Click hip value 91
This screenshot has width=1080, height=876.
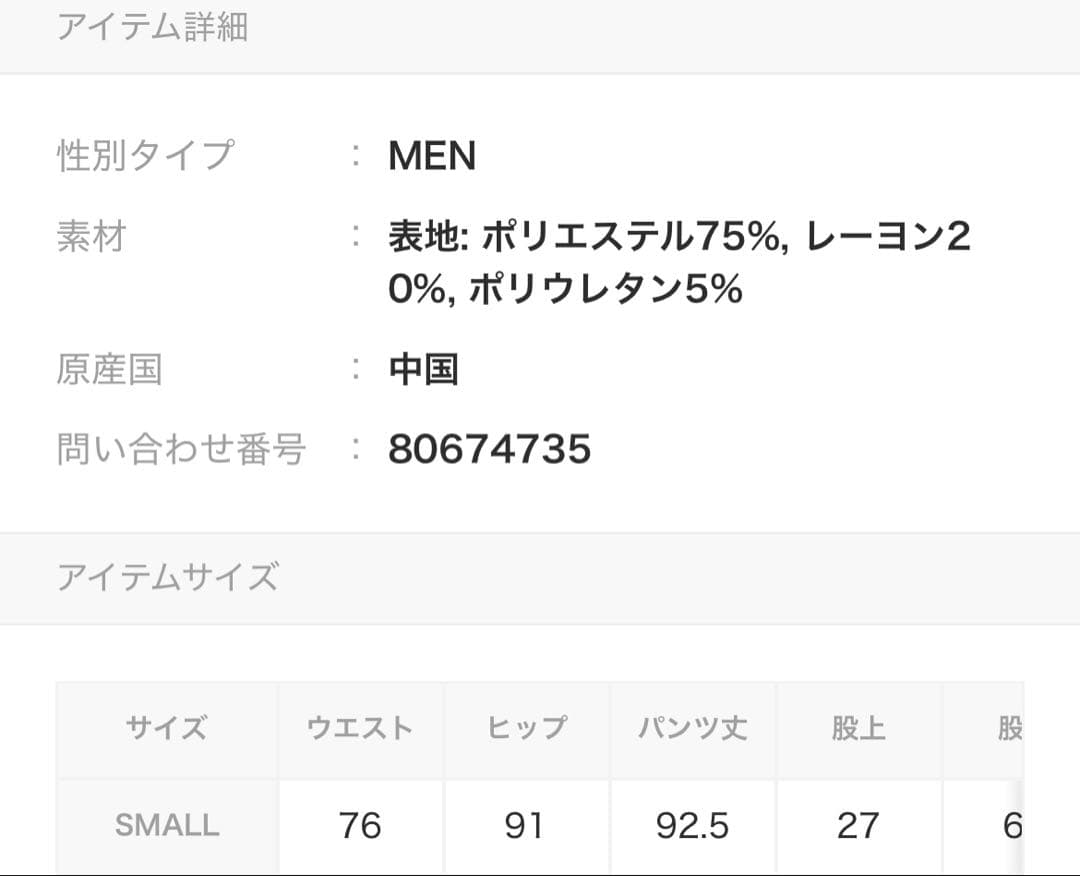pyautogui.click(x=524, y=826)
